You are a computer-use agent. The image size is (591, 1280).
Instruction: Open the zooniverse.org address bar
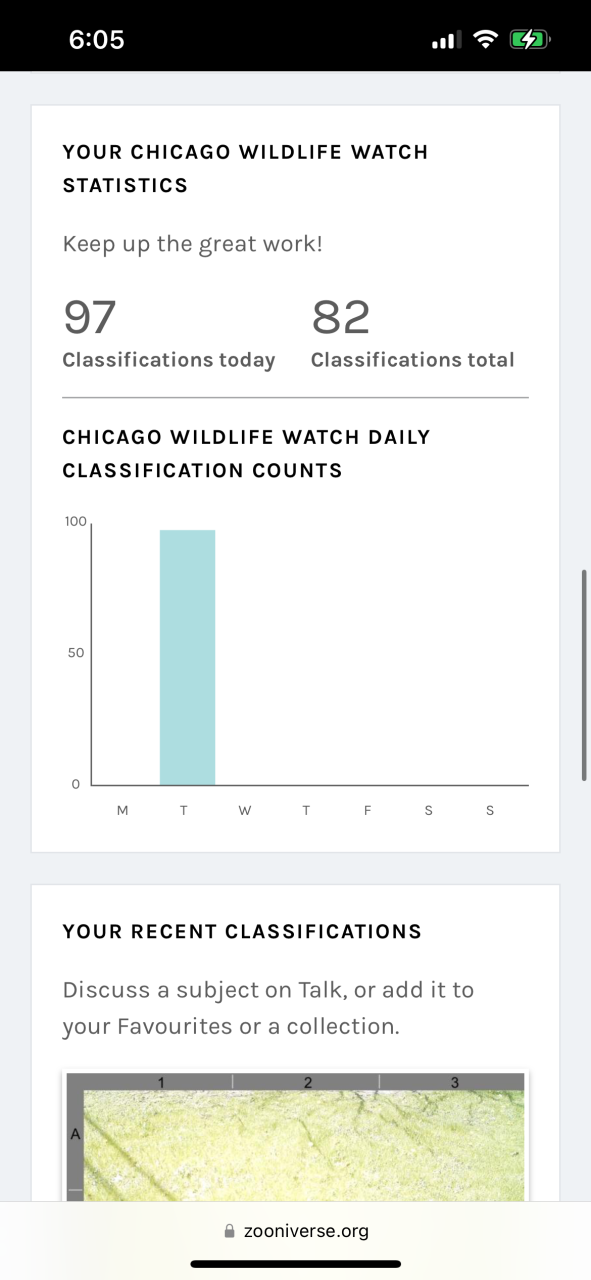(295, 1231)
